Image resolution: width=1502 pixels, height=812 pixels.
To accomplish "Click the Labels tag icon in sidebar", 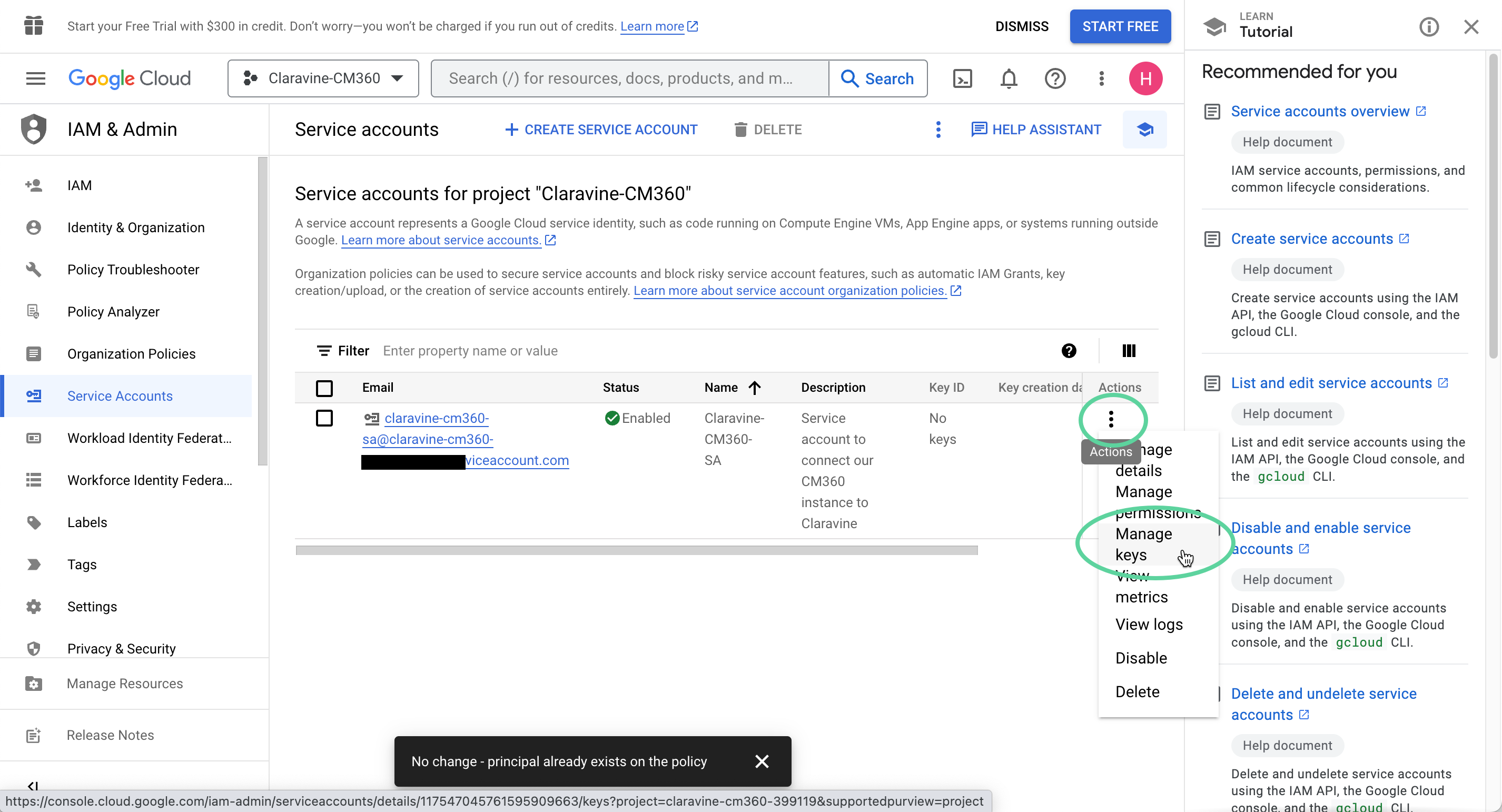I will (x=33, y=522).
